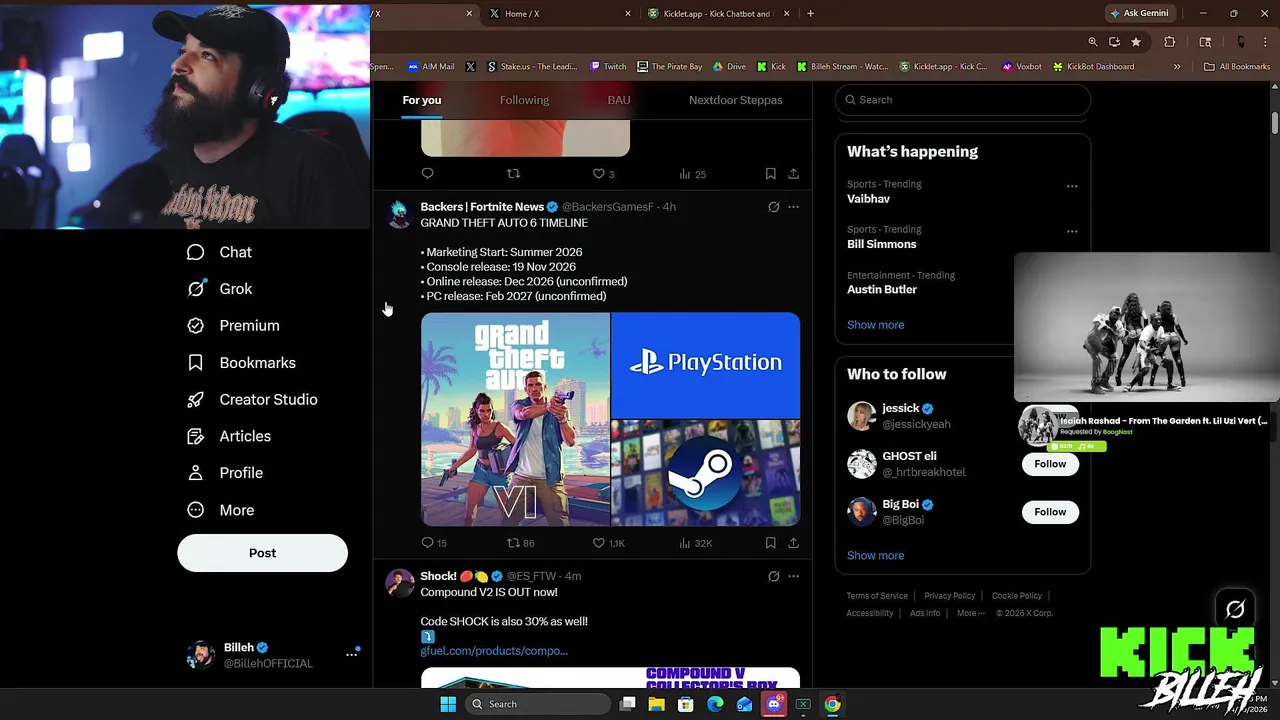
Task: Open a new browser tab
Action: coord(810,14)
